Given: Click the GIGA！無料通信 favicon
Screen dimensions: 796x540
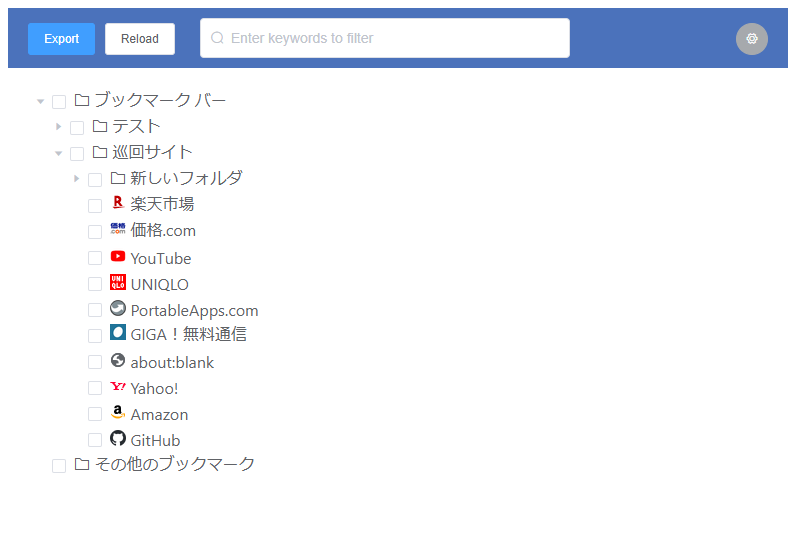Looking at the screenshot, I should (118, 332).
